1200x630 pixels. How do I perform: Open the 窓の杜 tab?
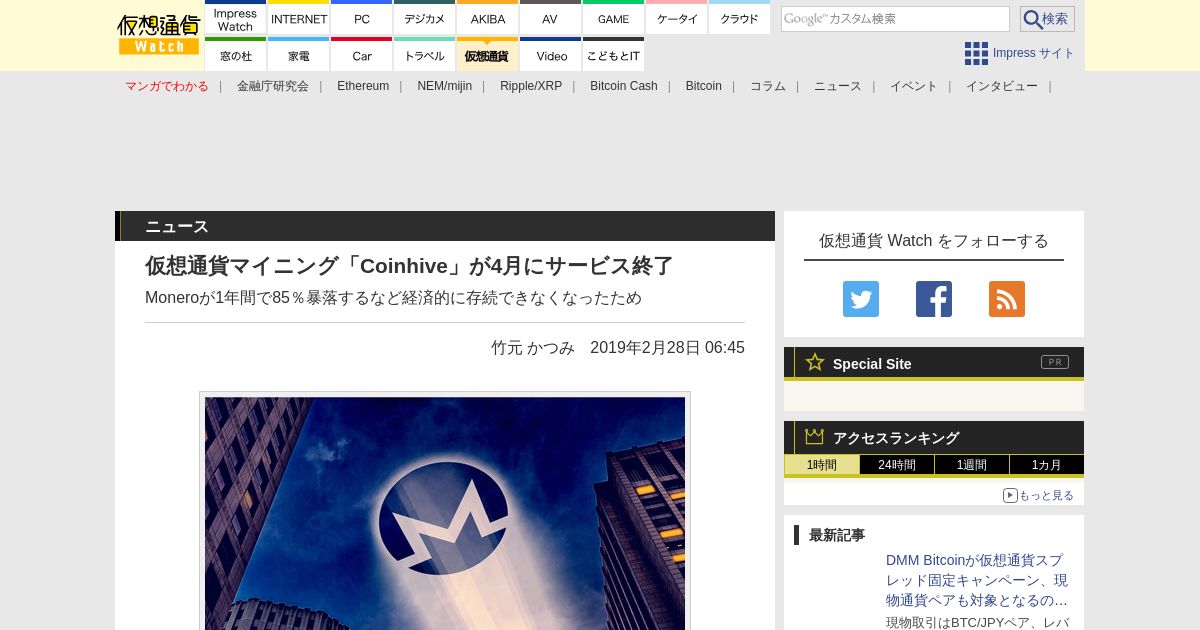235,55
